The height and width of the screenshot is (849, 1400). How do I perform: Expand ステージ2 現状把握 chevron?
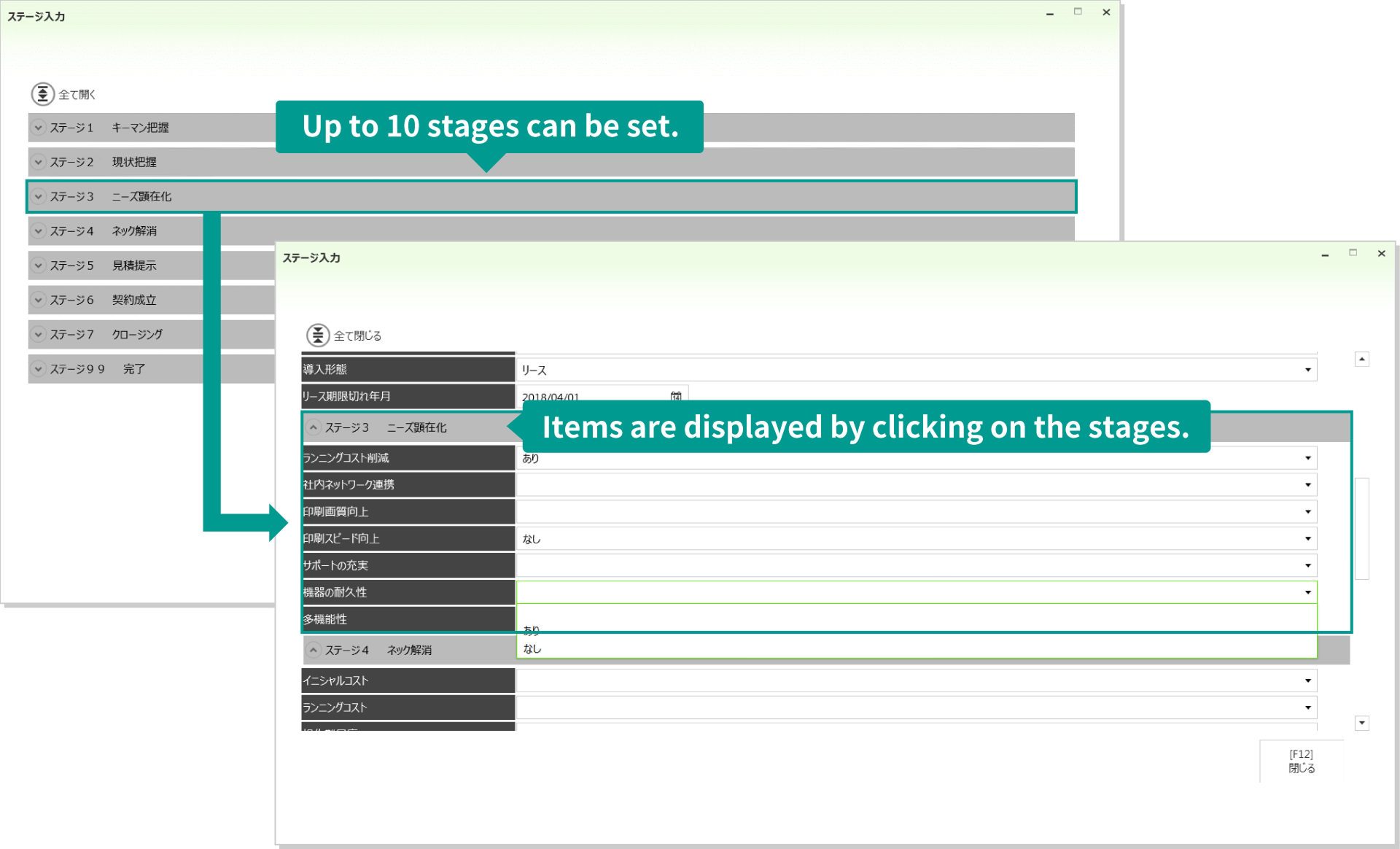(39, 162)
